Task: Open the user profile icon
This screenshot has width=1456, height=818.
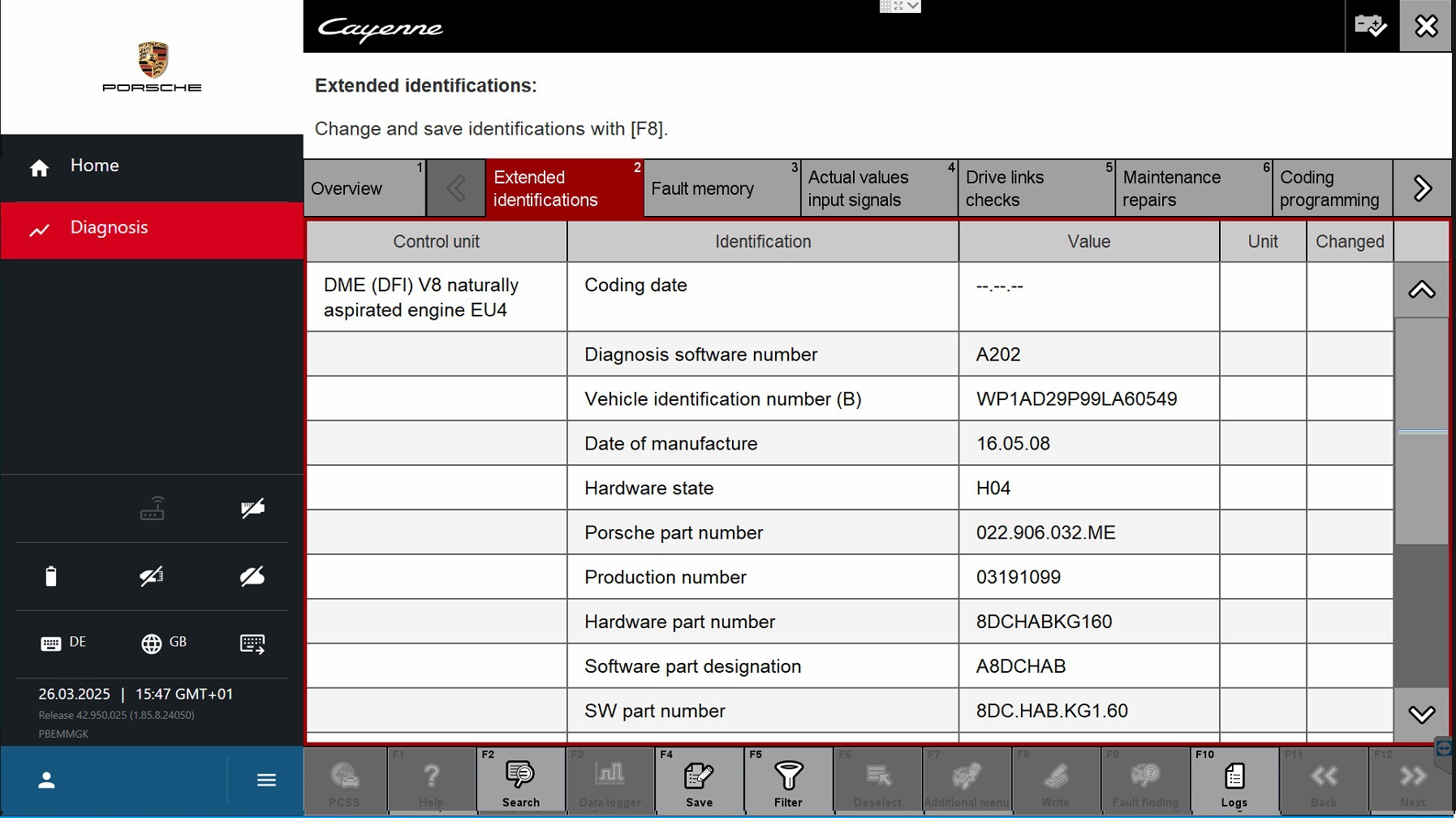Action: tap(47, 781)
